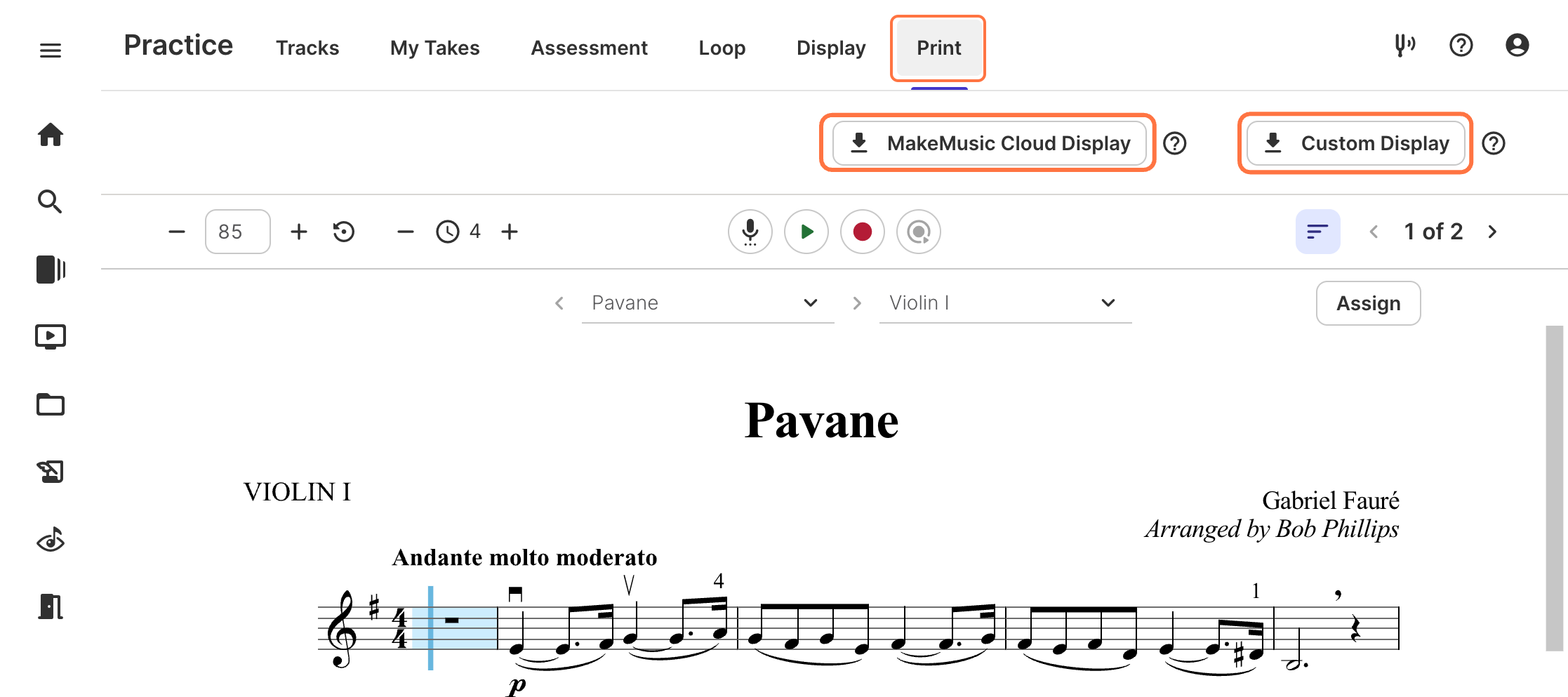Download the Custom Display print
The width and height of the screenshot is (1568, 697).
[1355, 144]
